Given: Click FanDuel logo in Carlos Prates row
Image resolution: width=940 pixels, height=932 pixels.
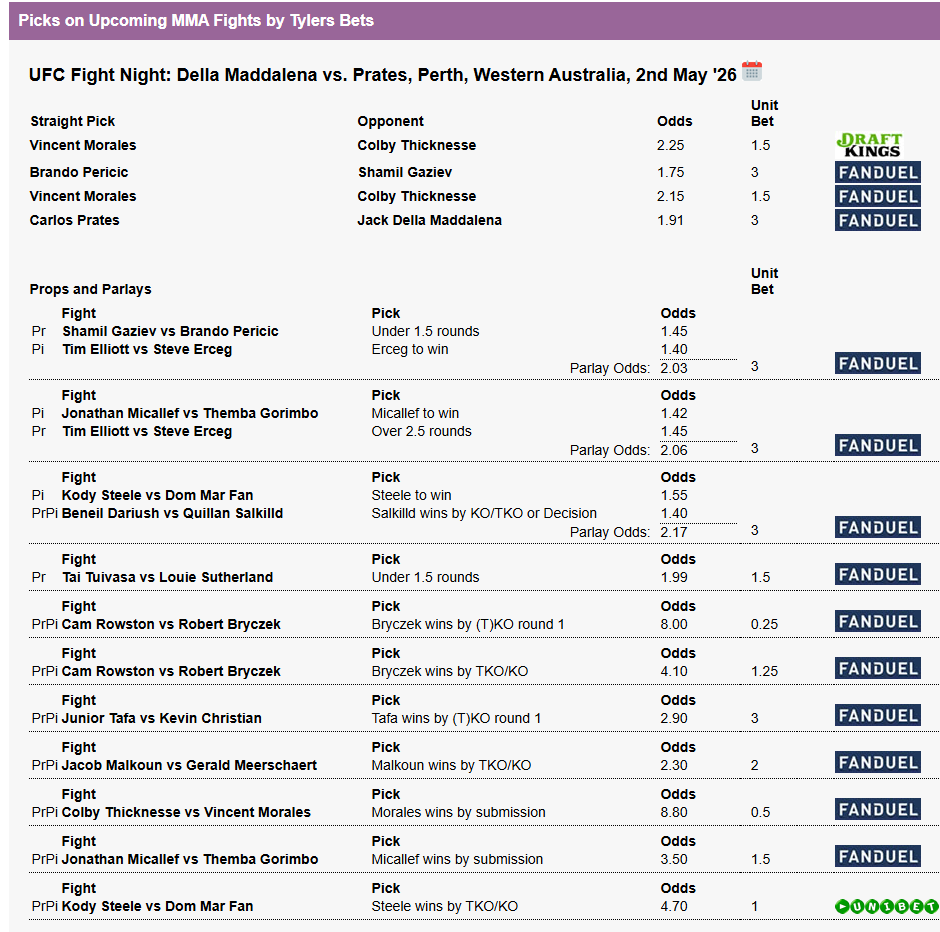Looking at the screenshot, I should (878, 221).
